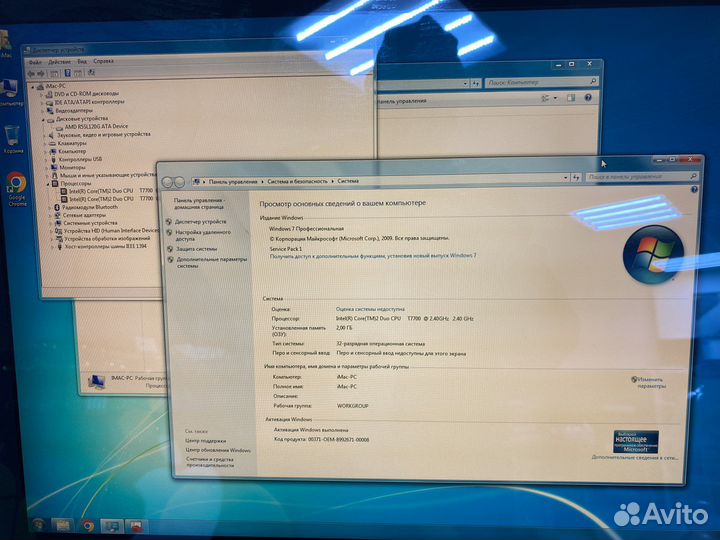Open Диспетчер устройств sidebar link
Viewport: 720px width, 540px height.
pos(201,222)
